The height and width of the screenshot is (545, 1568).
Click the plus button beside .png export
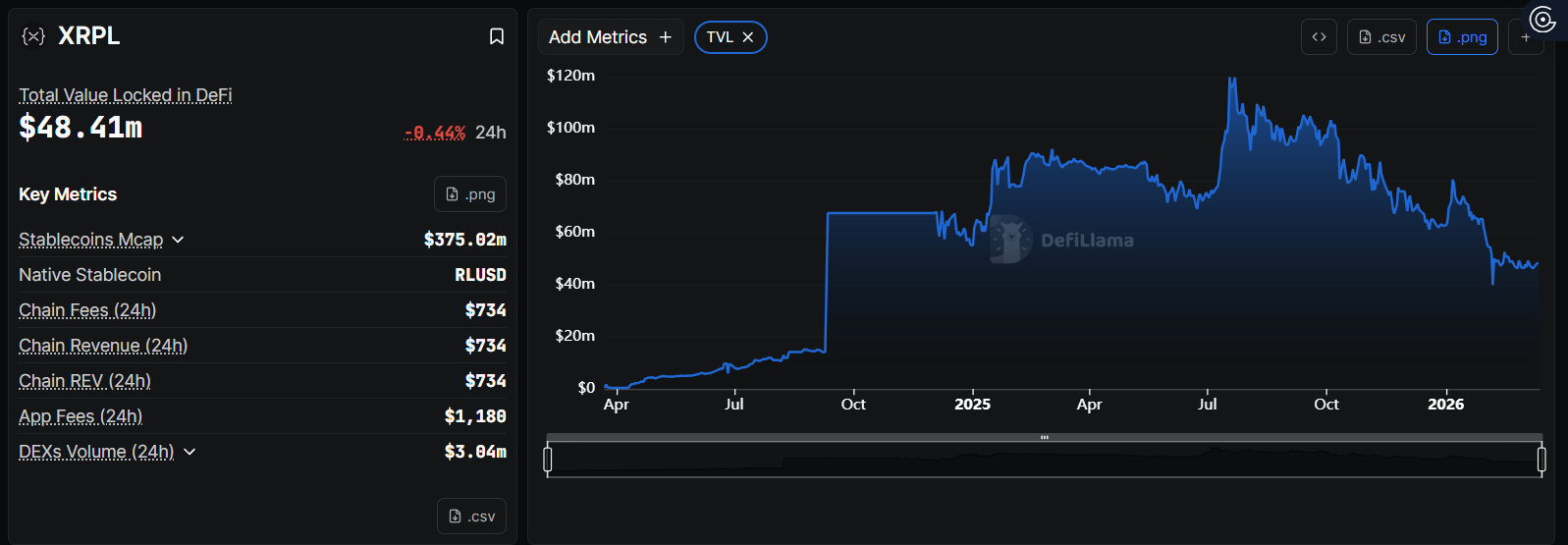click(1526, 37)
